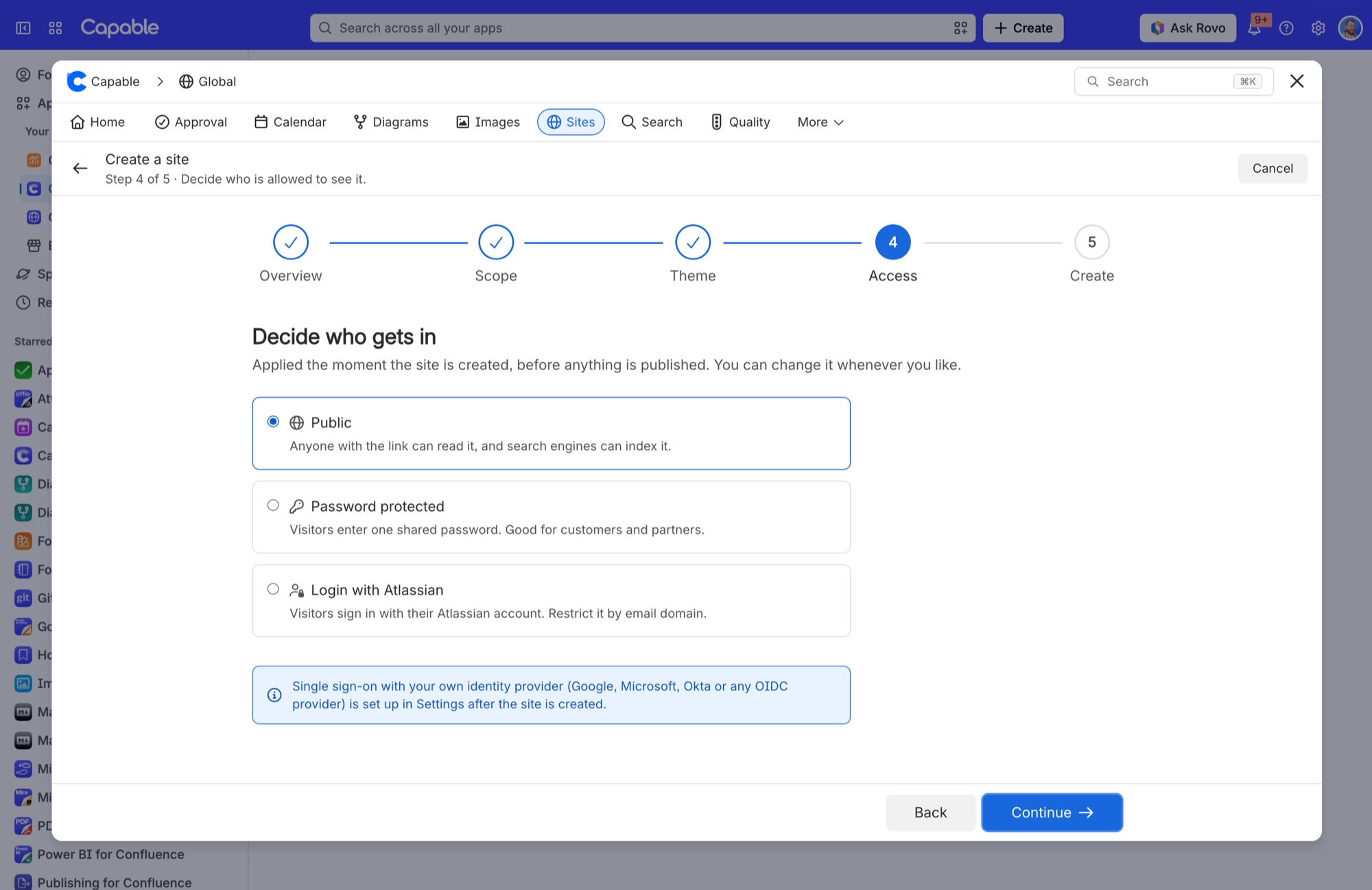The image size is (1372, 890).
Task: Expand the More dropdown menu
Action: coord(820,122)
